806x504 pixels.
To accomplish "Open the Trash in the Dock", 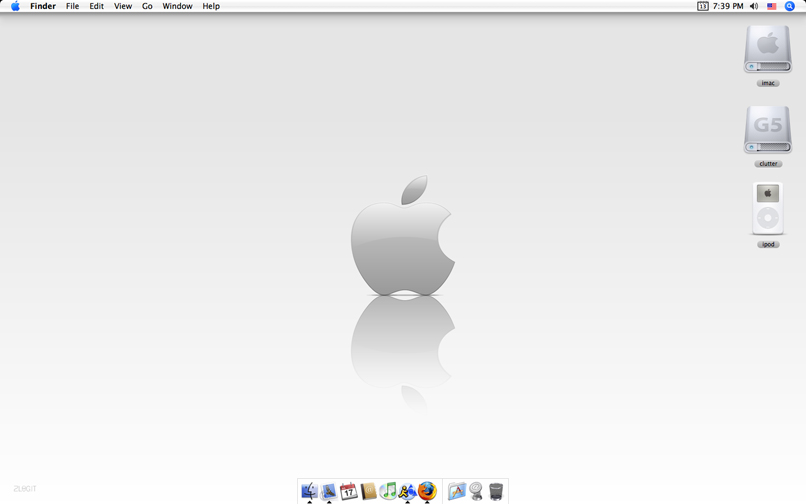I will (x=496, y=491).
